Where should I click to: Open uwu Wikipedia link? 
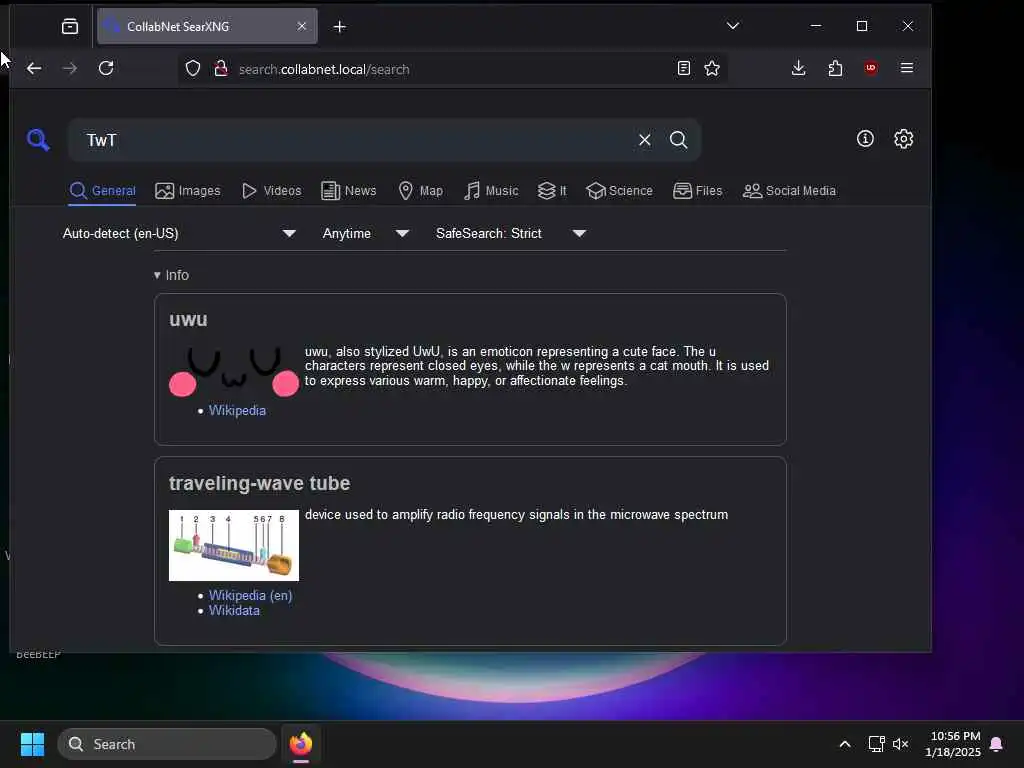tap(237, 410)
